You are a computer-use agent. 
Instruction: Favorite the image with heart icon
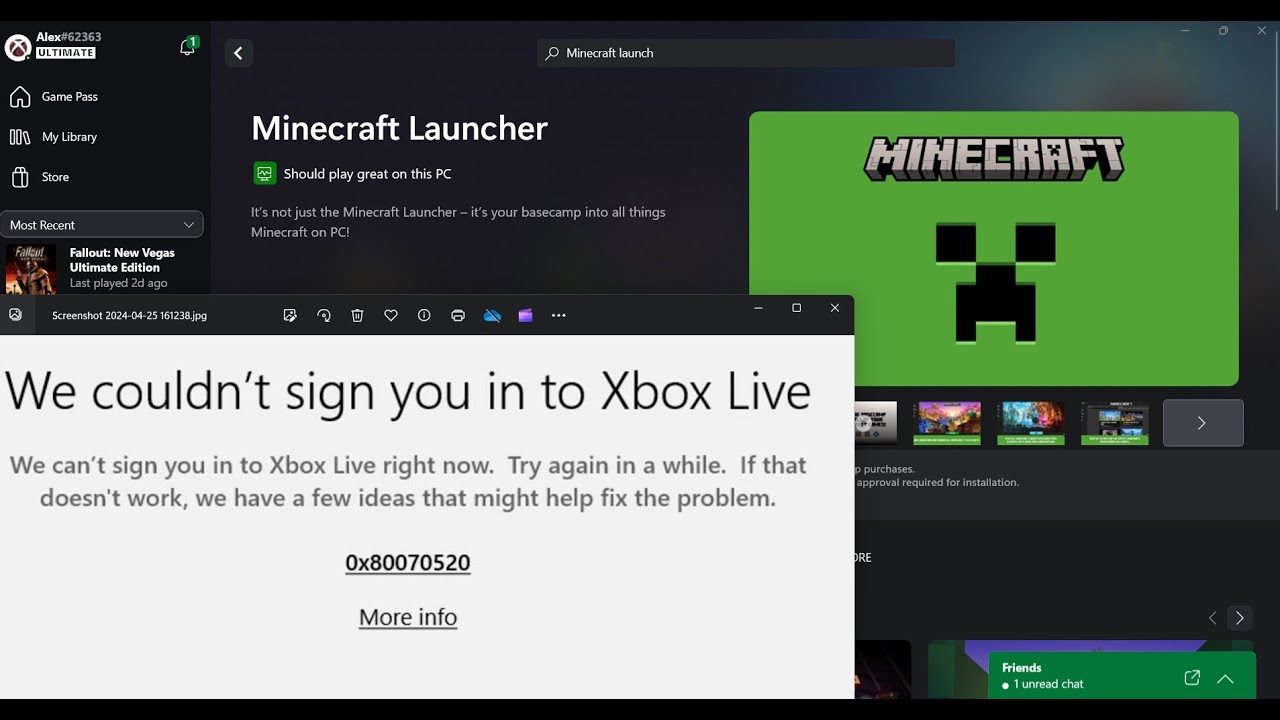[x=391, y=315]
